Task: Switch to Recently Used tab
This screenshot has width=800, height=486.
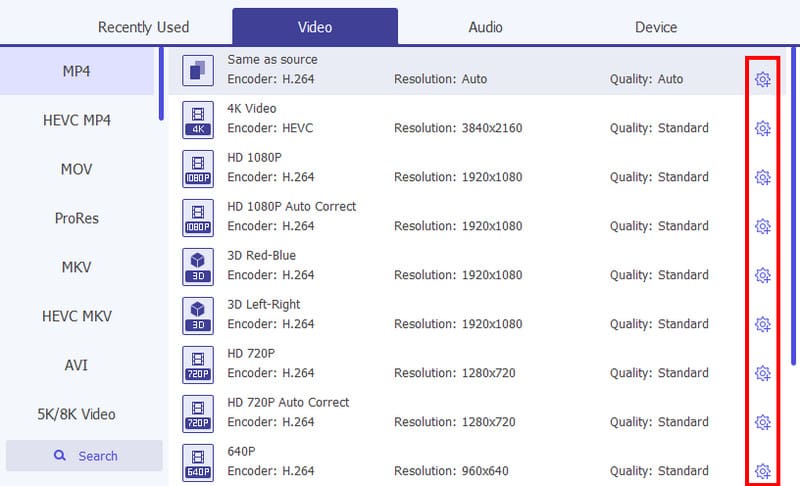Action: [143, 27]
